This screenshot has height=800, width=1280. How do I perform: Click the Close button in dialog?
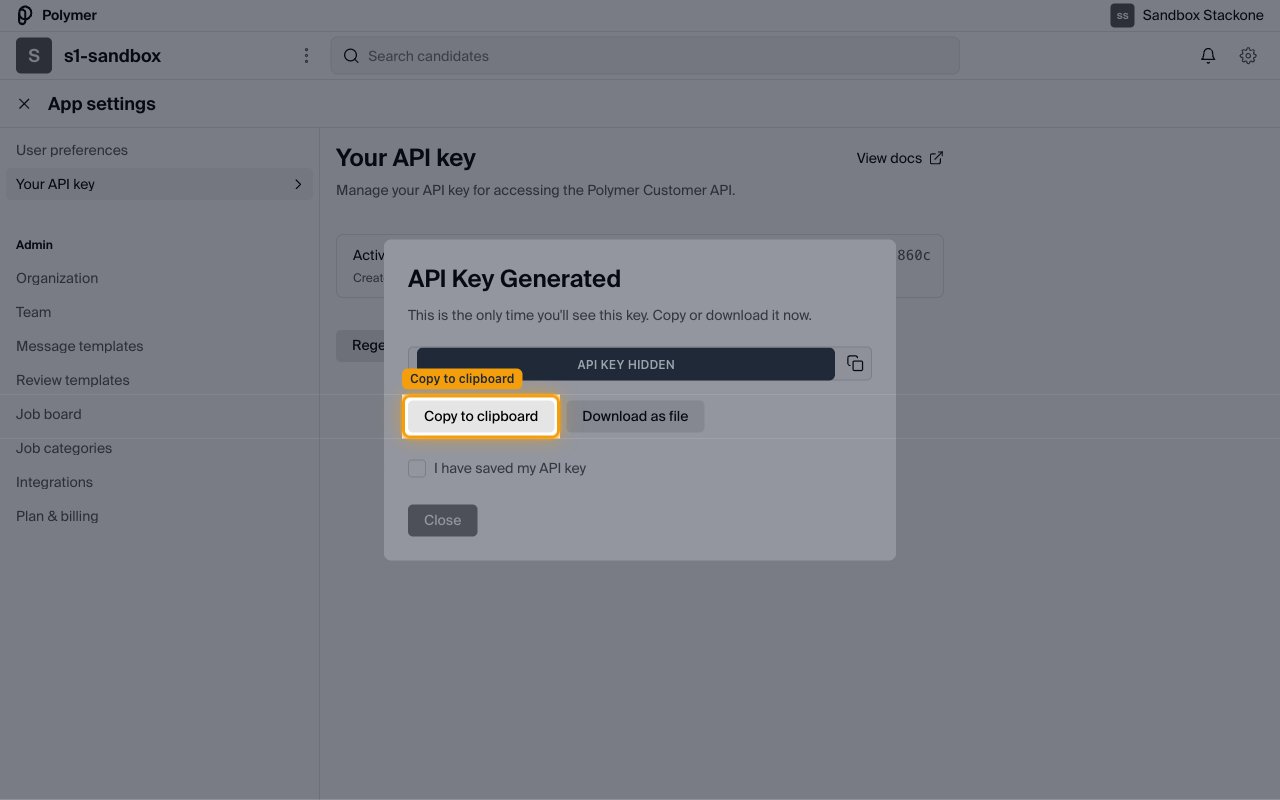442,520
